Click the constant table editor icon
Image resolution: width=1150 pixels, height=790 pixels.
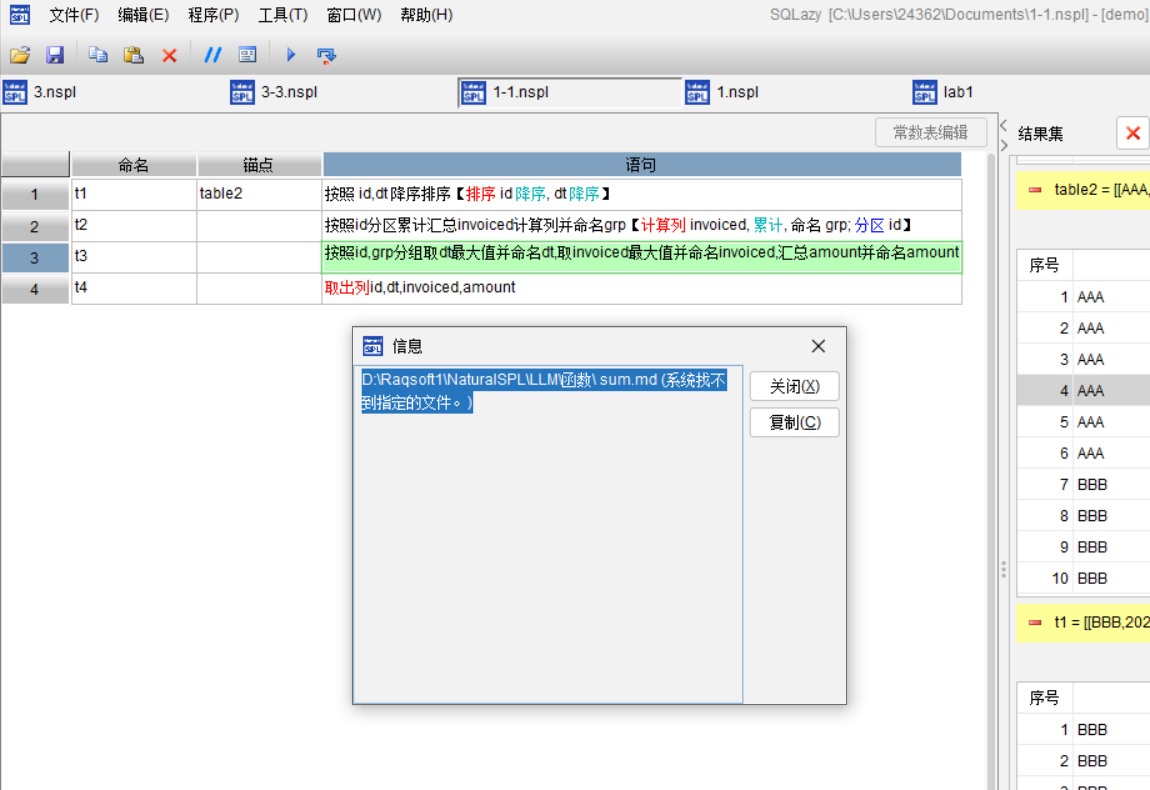coord(248,55)
